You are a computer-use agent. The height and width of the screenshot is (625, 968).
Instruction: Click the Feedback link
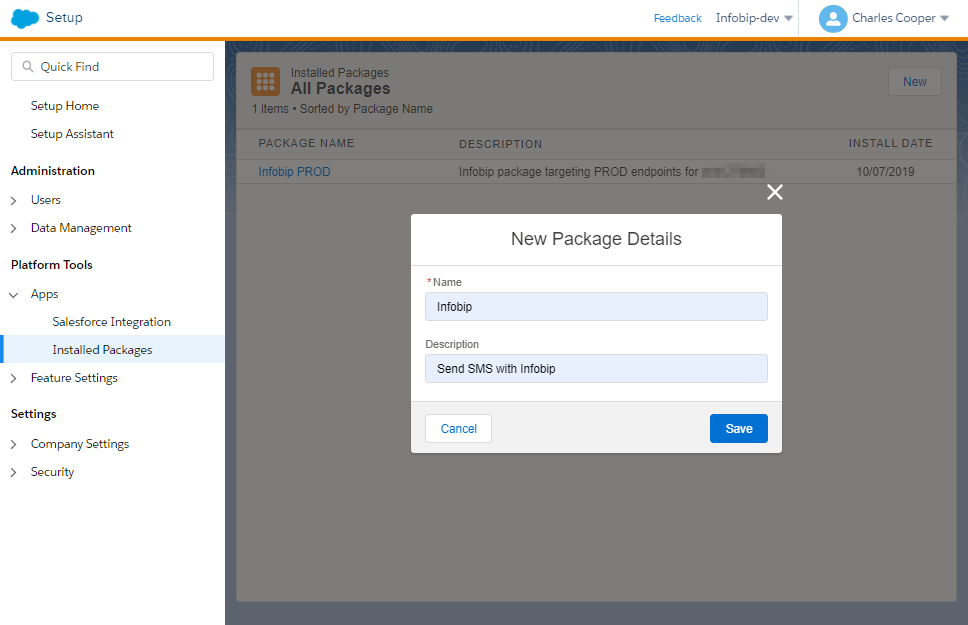point(677,18)
